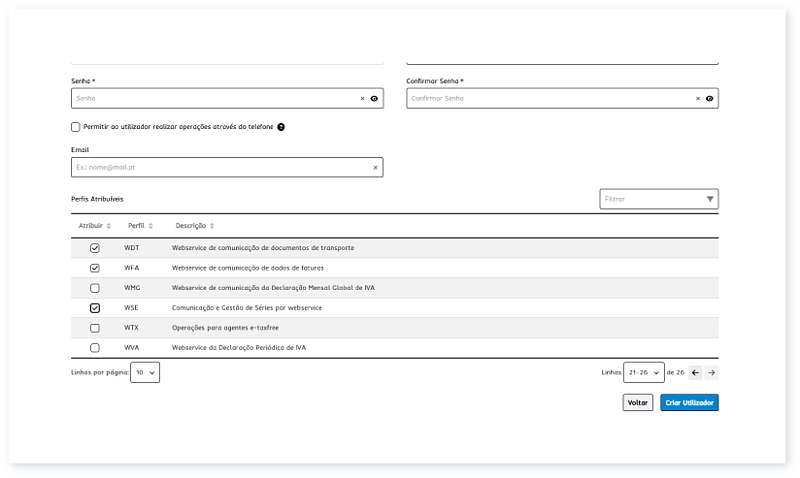
Task: Show password in Senha field
Action: click(x=374, y=99)
